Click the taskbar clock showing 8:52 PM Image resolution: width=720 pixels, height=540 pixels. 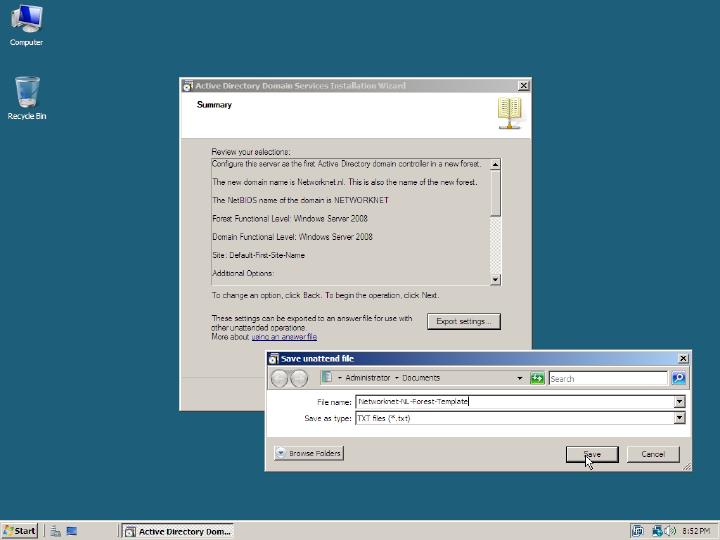[x=696, y=531]
